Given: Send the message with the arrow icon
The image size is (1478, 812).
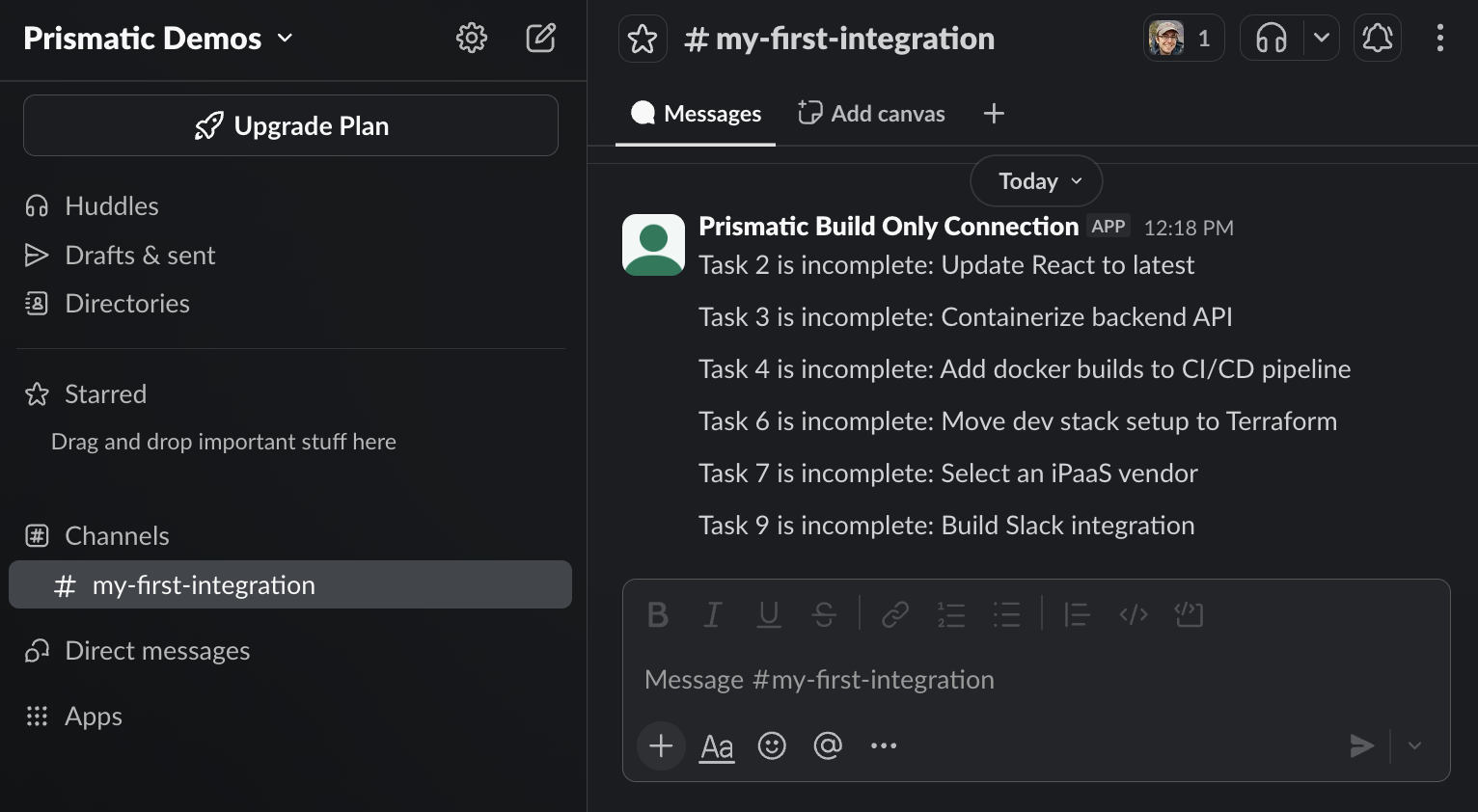Looking at the screenshot, I should point(1361,745).
